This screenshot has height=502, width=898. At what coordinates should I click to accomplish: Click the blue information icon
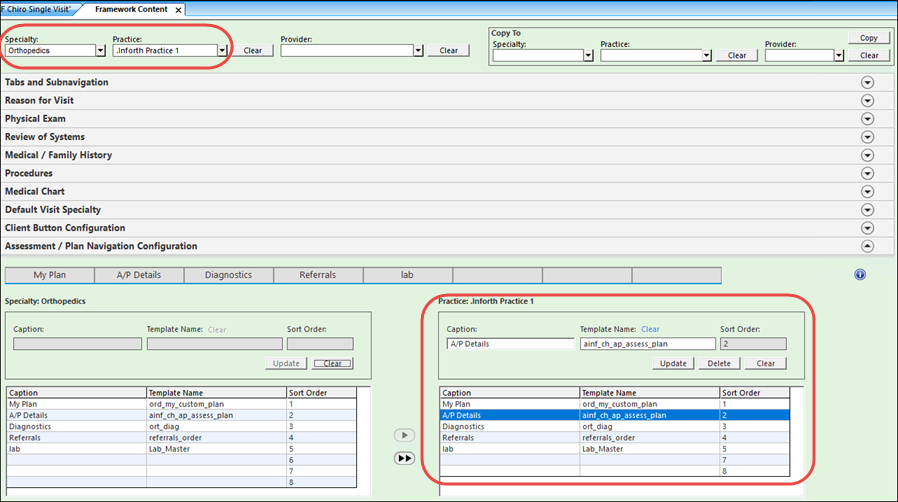click(860, 275)
